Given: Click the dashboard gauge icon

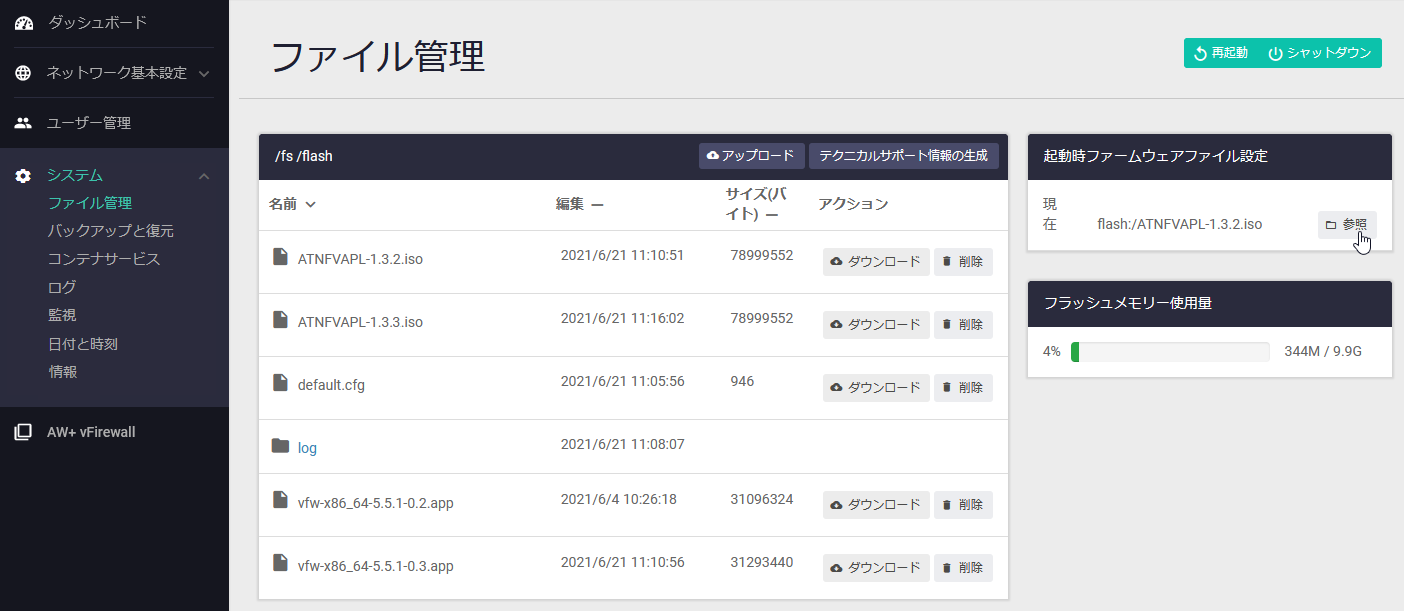Looking at the screenshot, I should point(24,22).
